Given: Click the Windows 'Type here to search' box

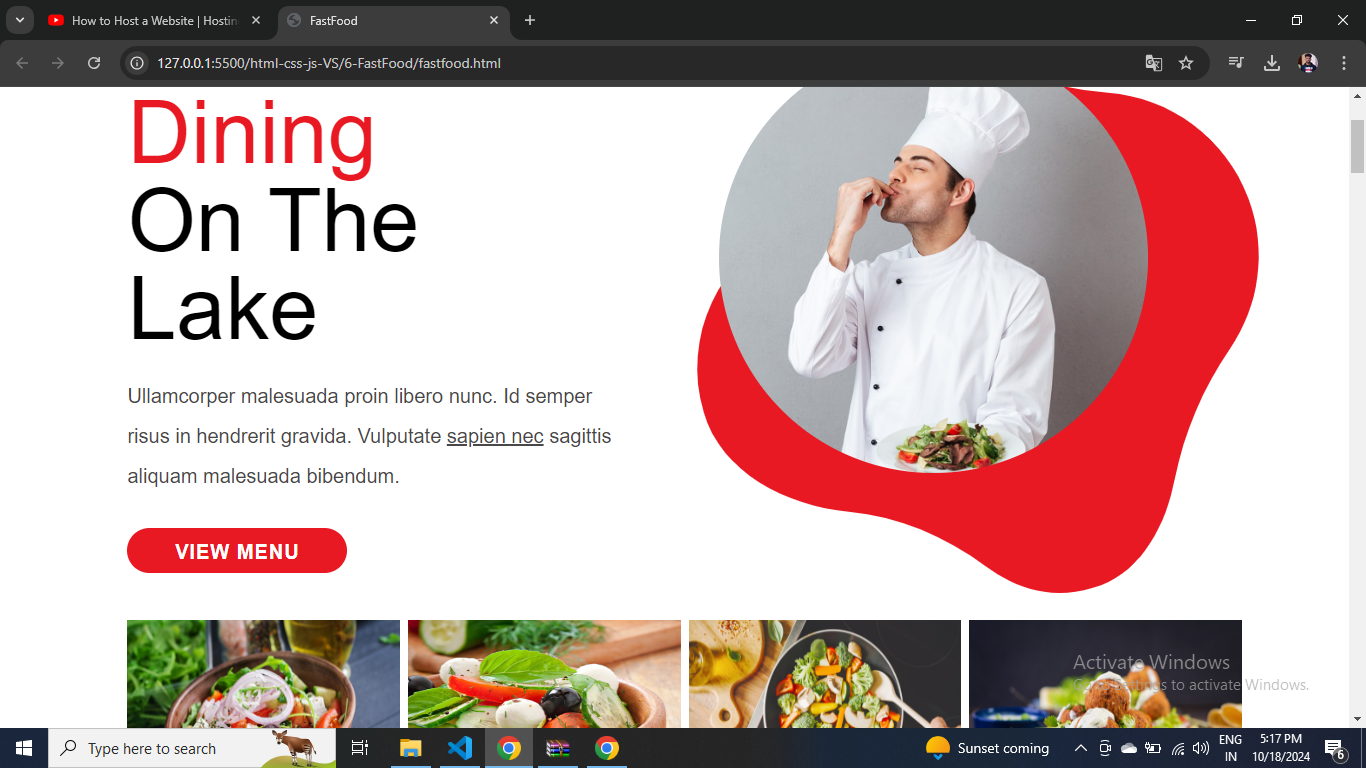Looking at the screenshot, I should (x=192, y=748).
